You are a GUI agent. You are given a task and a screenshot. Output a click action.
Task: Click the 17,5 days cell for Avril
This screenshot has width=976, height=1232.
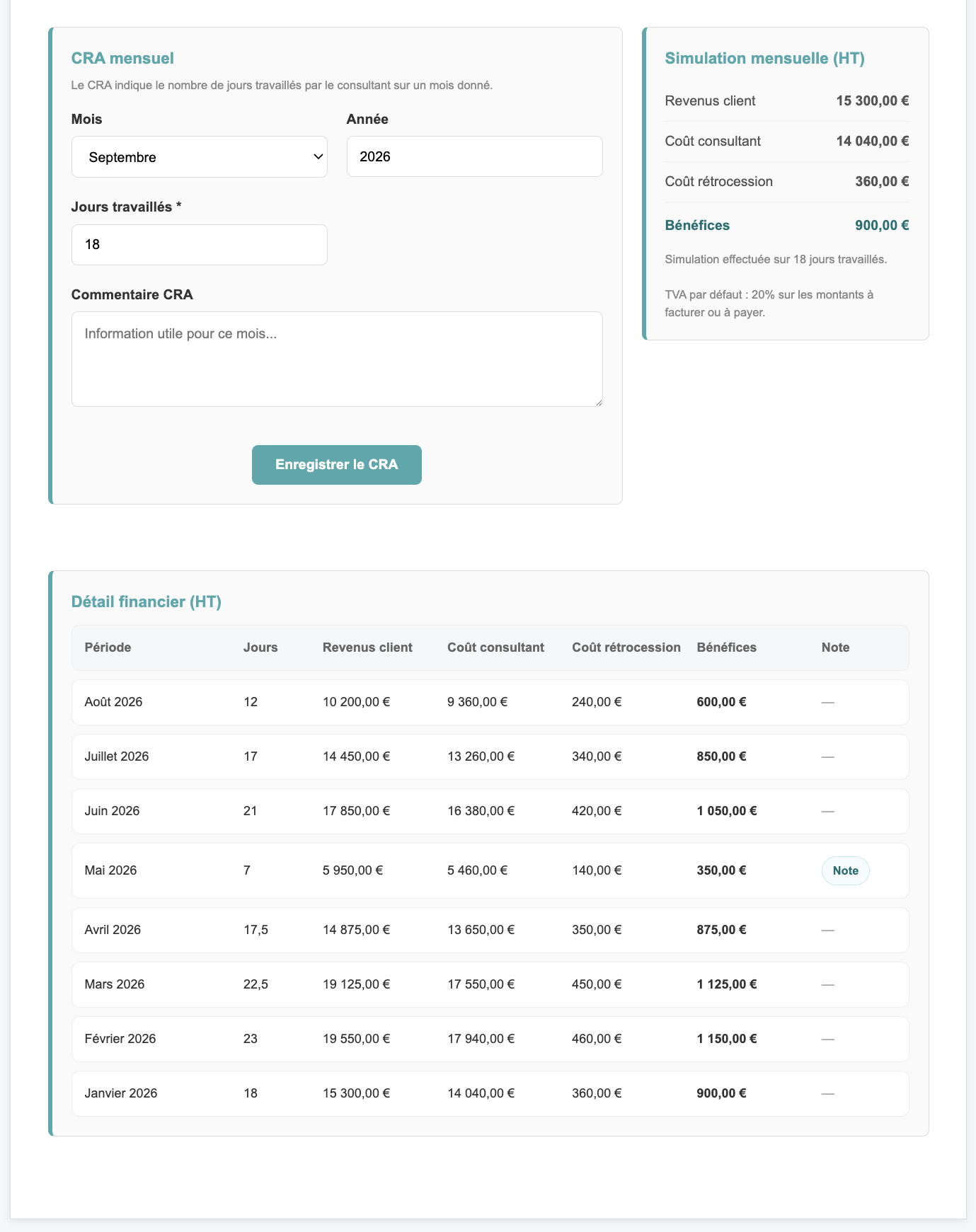tap(256, 930)
